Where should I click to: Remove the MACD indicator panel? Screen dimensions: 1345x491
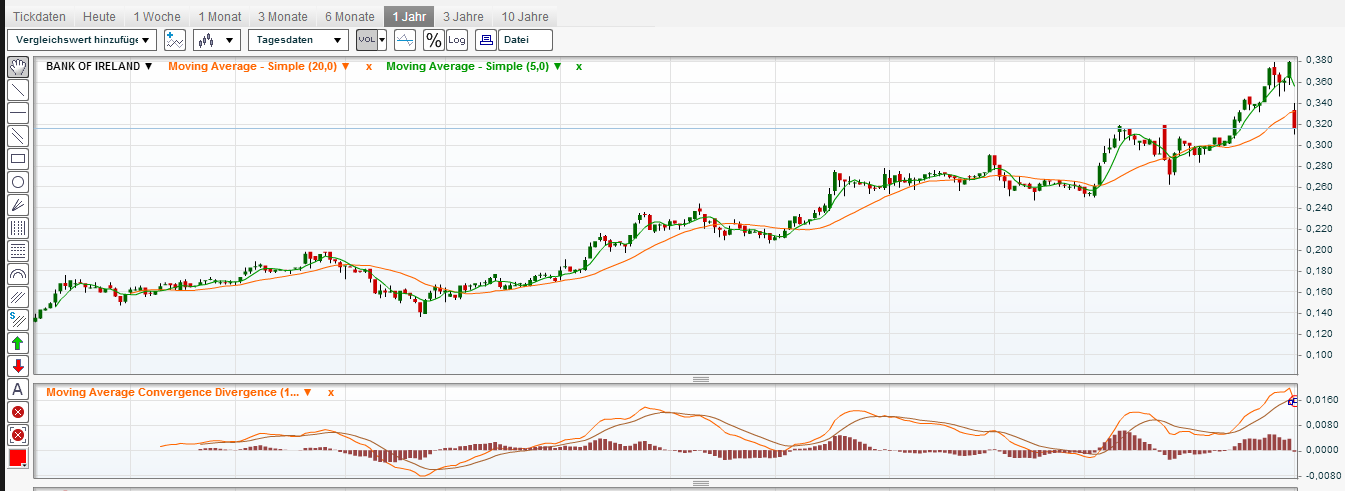[x=331, y=392]
